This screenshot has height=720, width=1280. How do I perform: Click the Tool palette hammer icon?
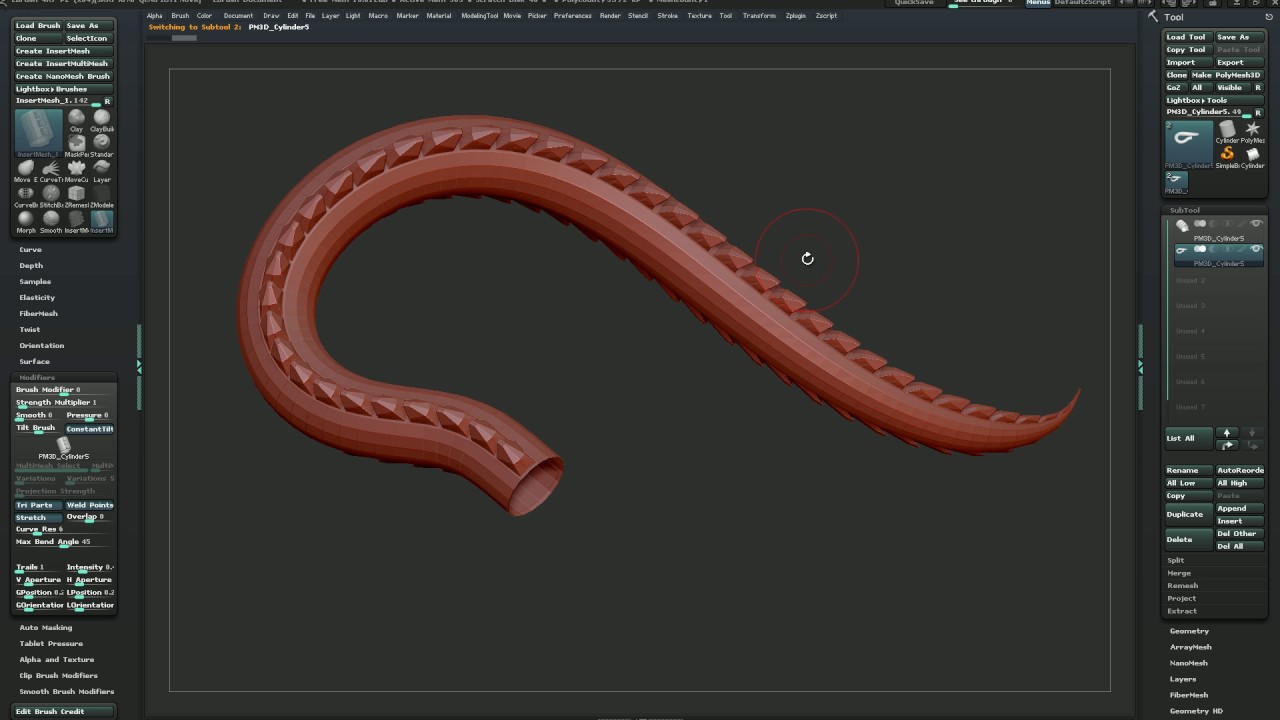click(x=1153, y=17)
